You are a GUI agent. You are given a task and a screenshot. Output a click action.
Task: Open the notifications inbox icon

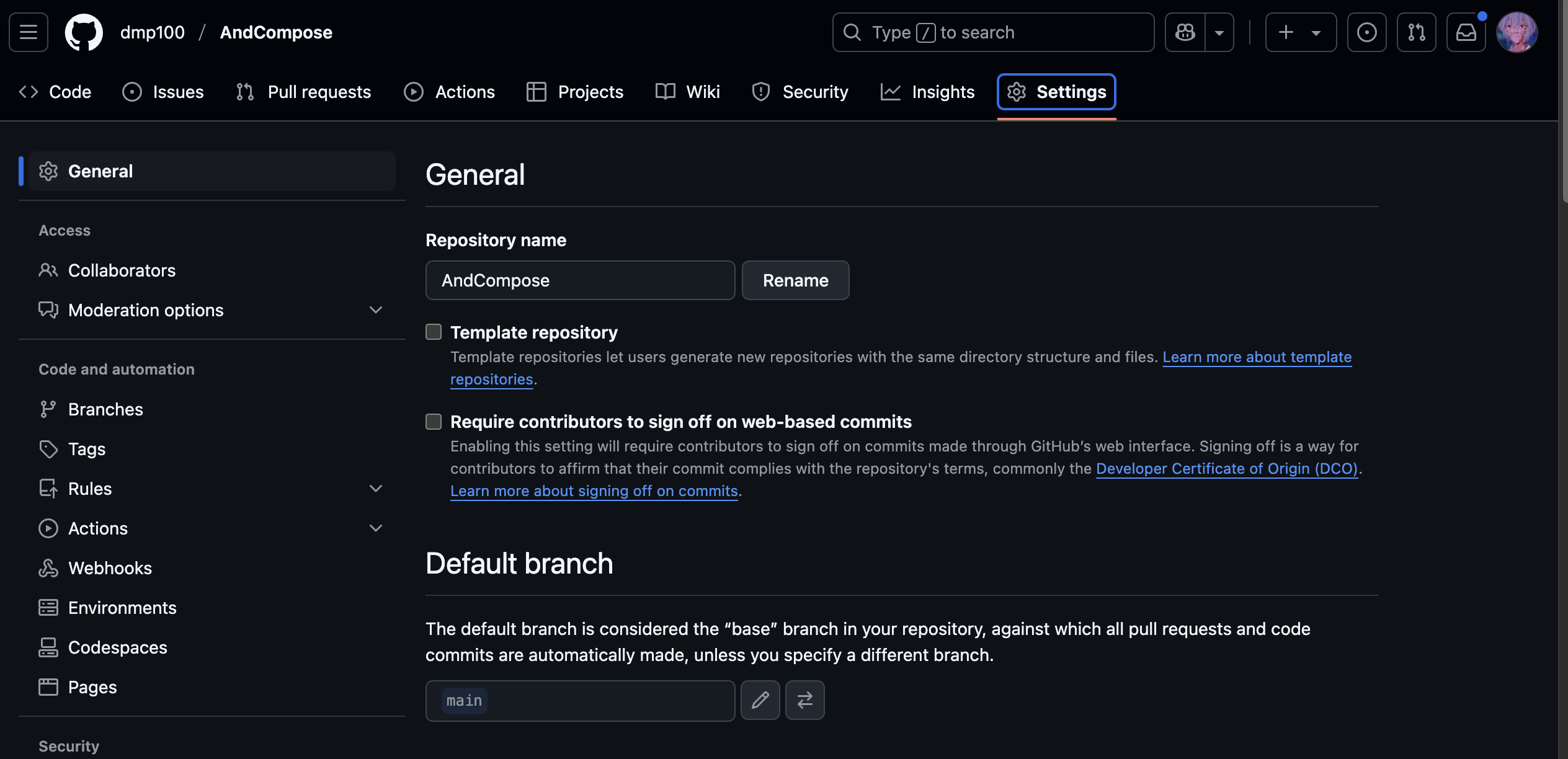tap(1466, 32)
